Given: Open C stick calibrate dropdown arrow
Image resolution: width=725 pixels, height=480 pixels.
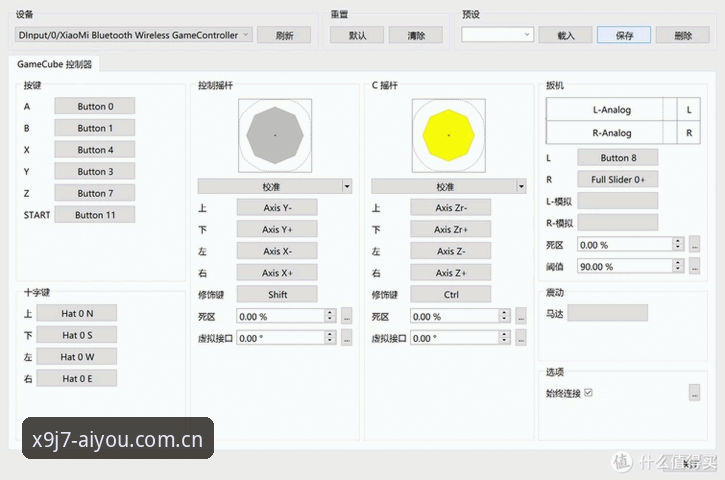Looking at the screenshot, I should tap(521, 186).
